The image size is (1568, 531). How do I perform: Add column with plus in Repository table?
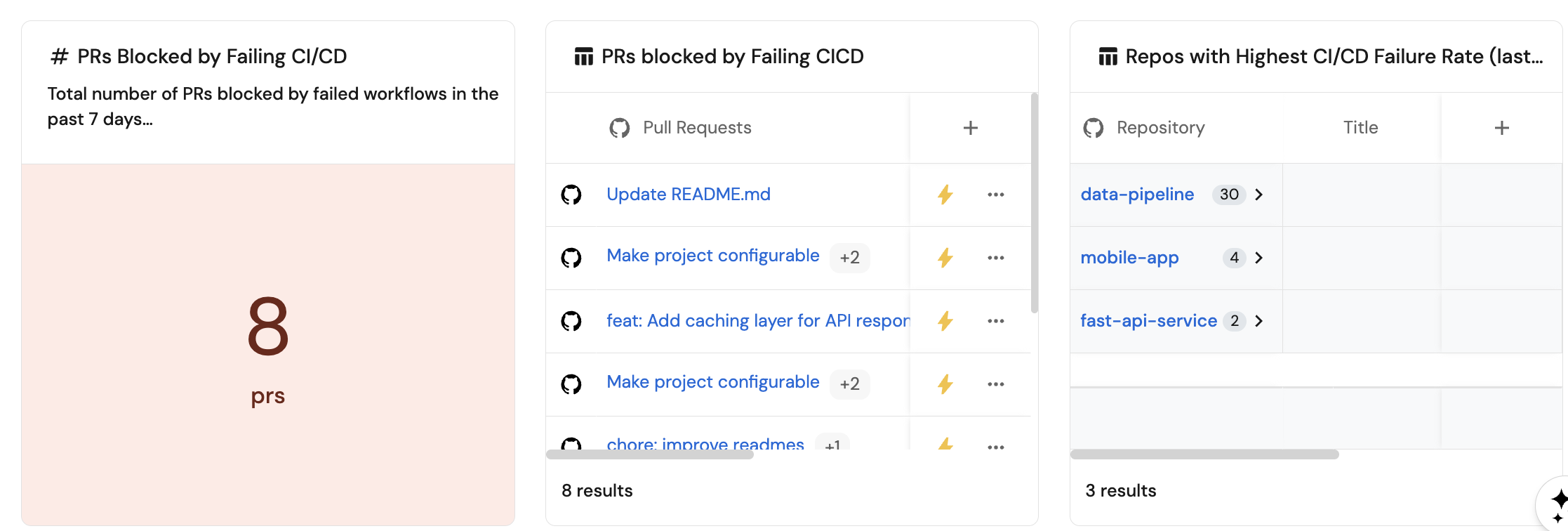pos(1501,128)
